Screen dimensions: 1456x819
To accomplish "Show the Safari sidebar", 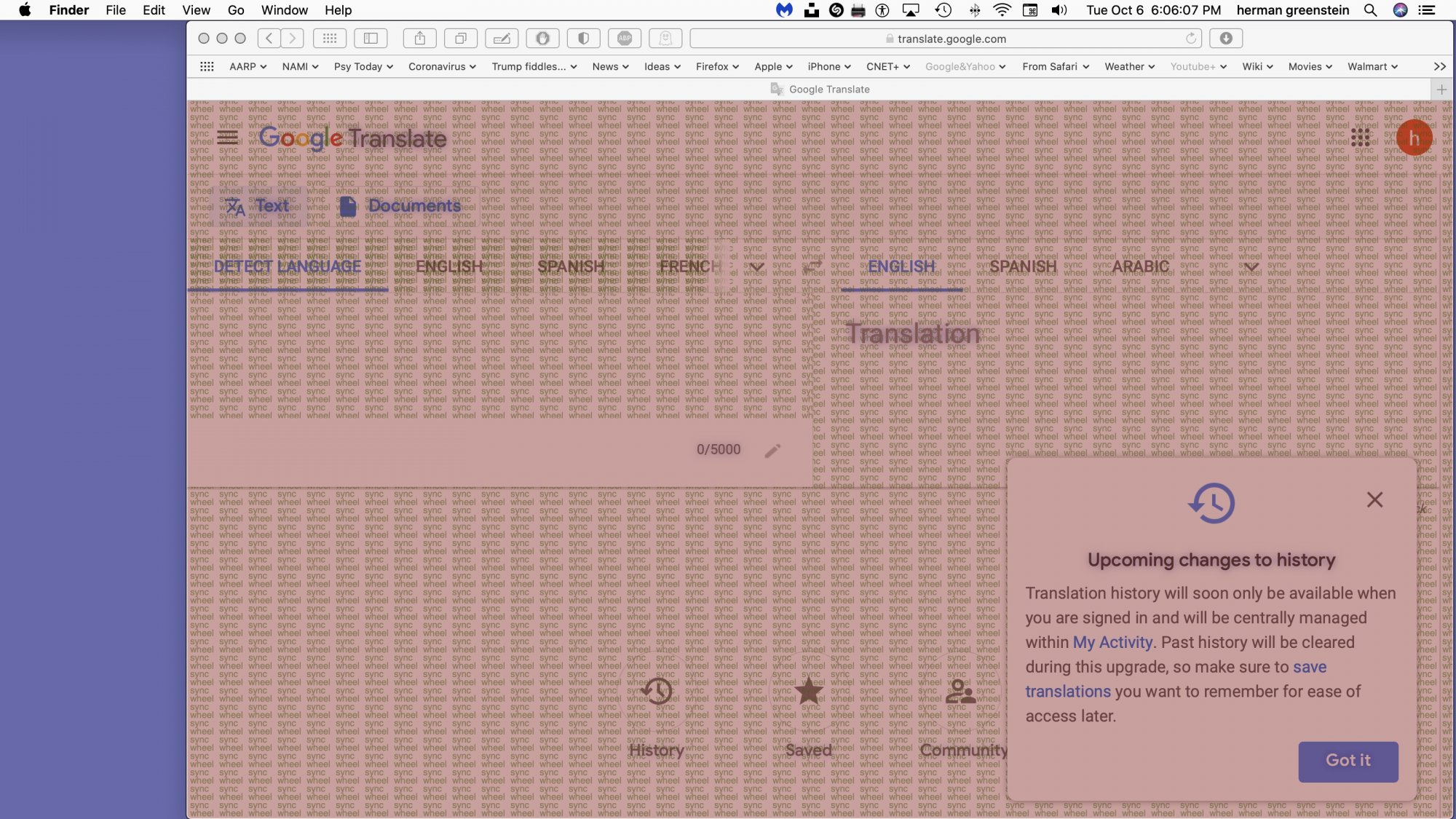I will [371, 38].
